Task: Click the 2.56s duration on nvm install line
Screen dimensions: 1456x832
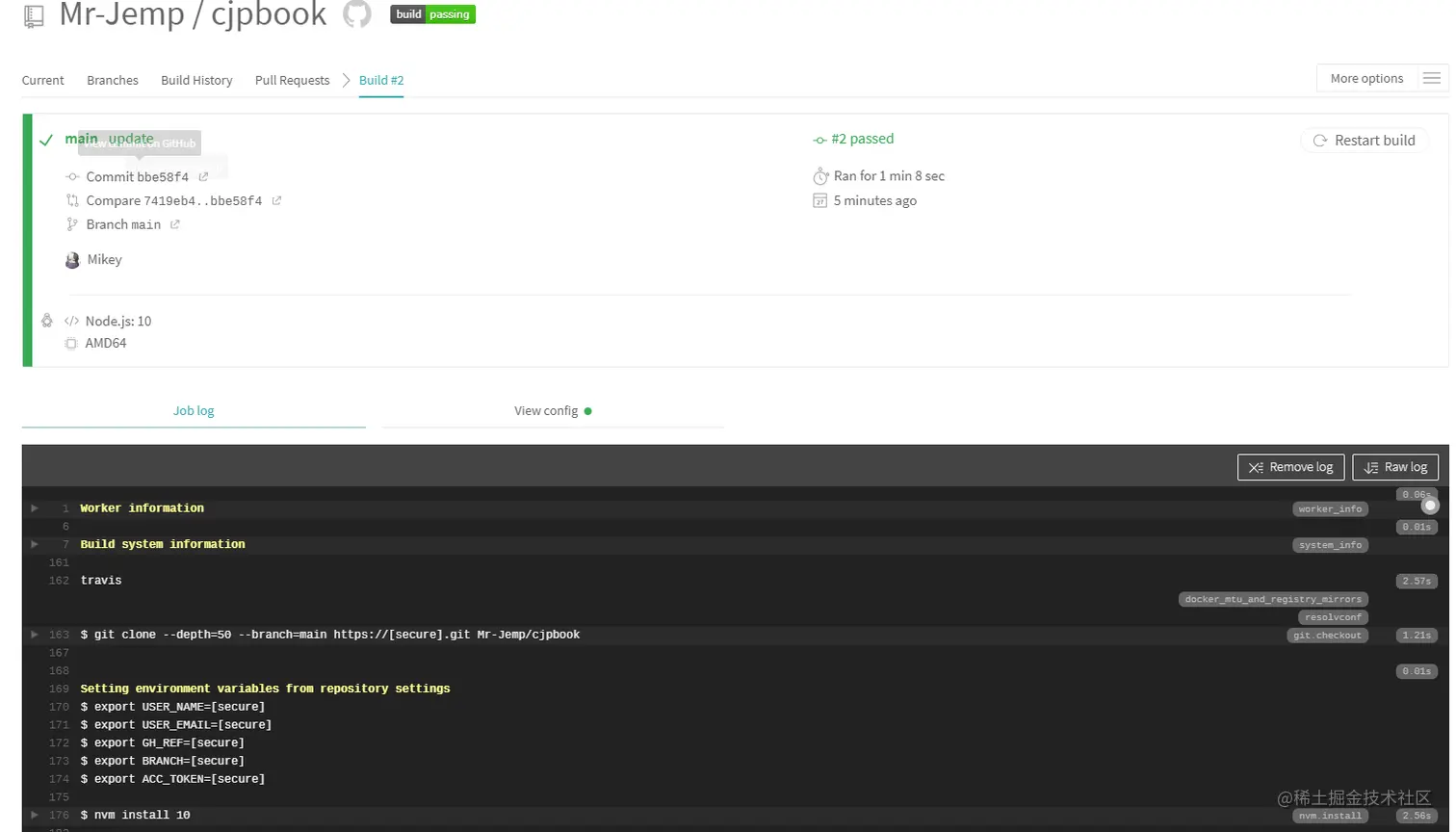Action: (1417, 816)
